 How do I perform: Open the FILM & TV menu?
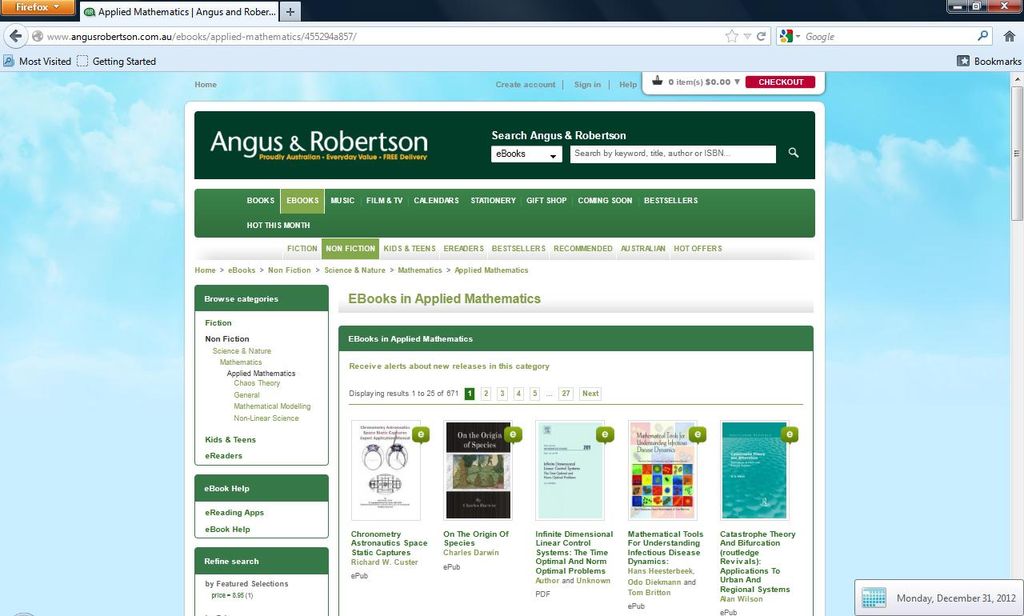(x=384, y=201)
